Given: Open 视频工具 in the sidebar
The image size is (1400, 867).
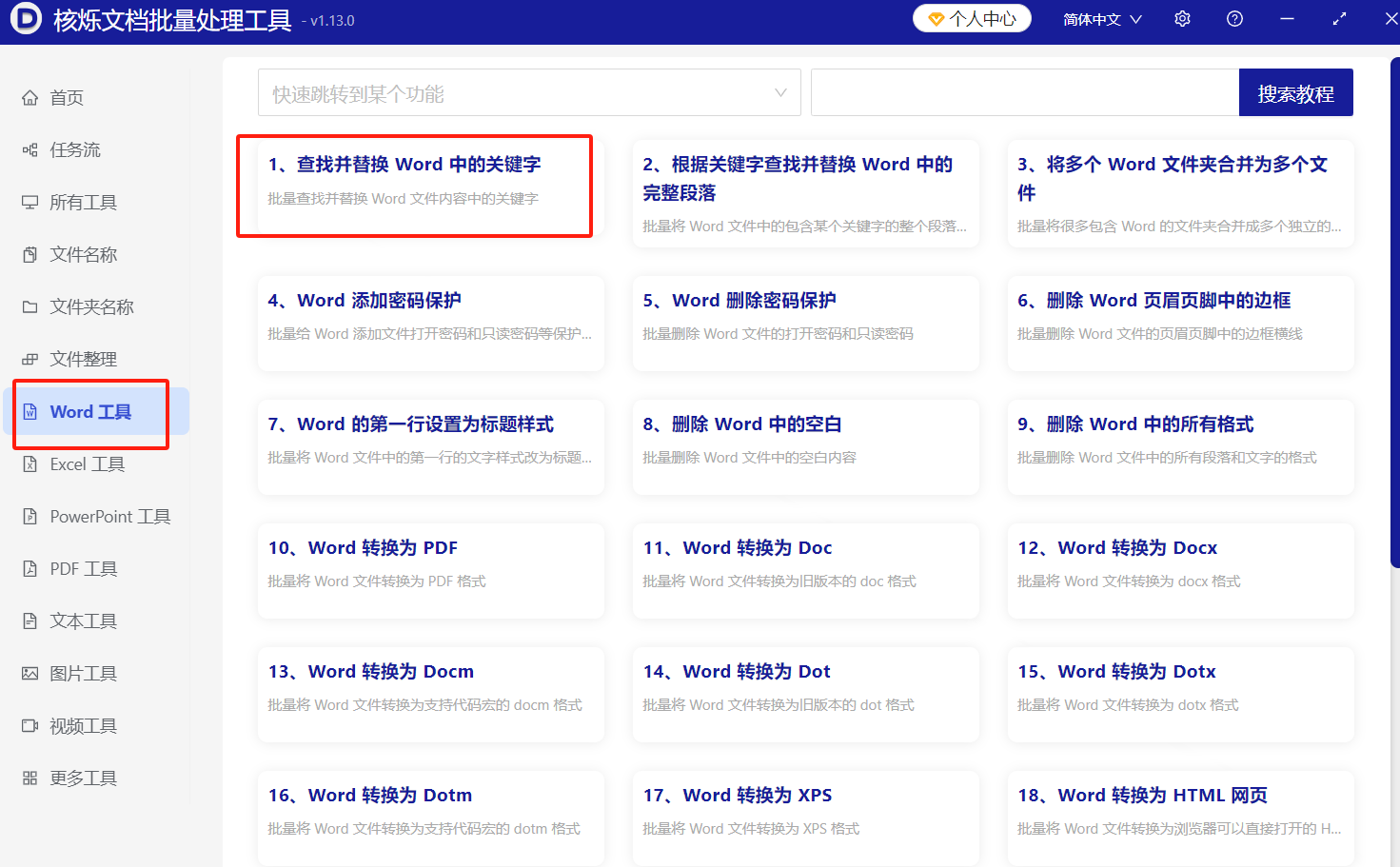Looking at the screenshot, I should (x=31, y=725).
